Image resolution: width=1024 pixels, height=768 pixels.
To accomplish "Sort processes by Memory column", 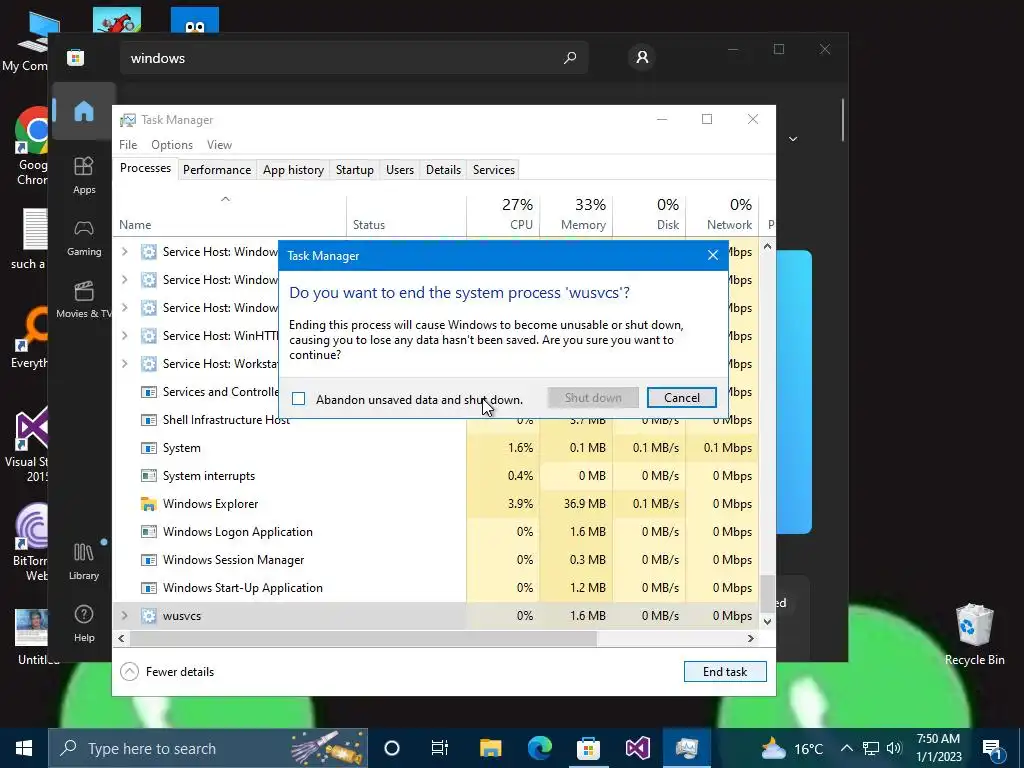I will pos(577,214).
